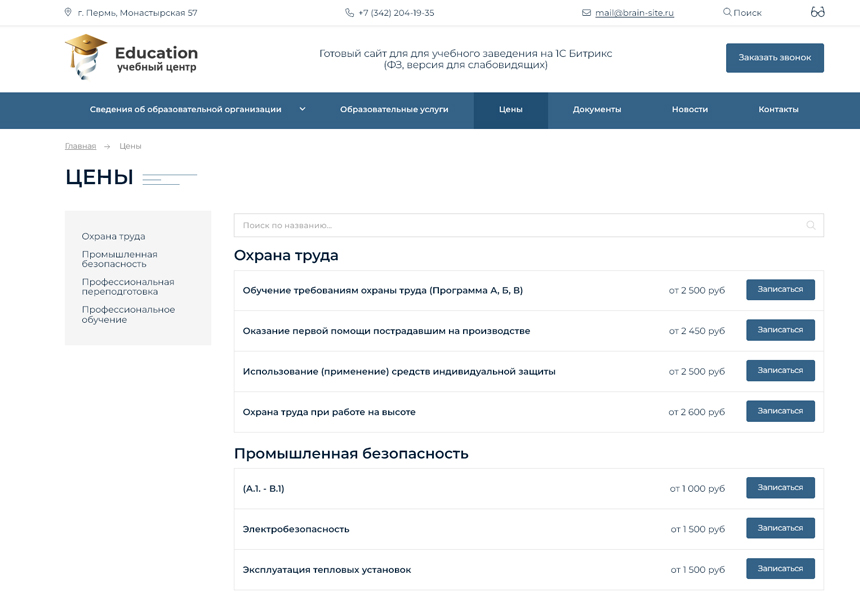Select Промышленная безопасность in the sidebar
The width and height of the screenshot is (860, 600).
(119, 259)
